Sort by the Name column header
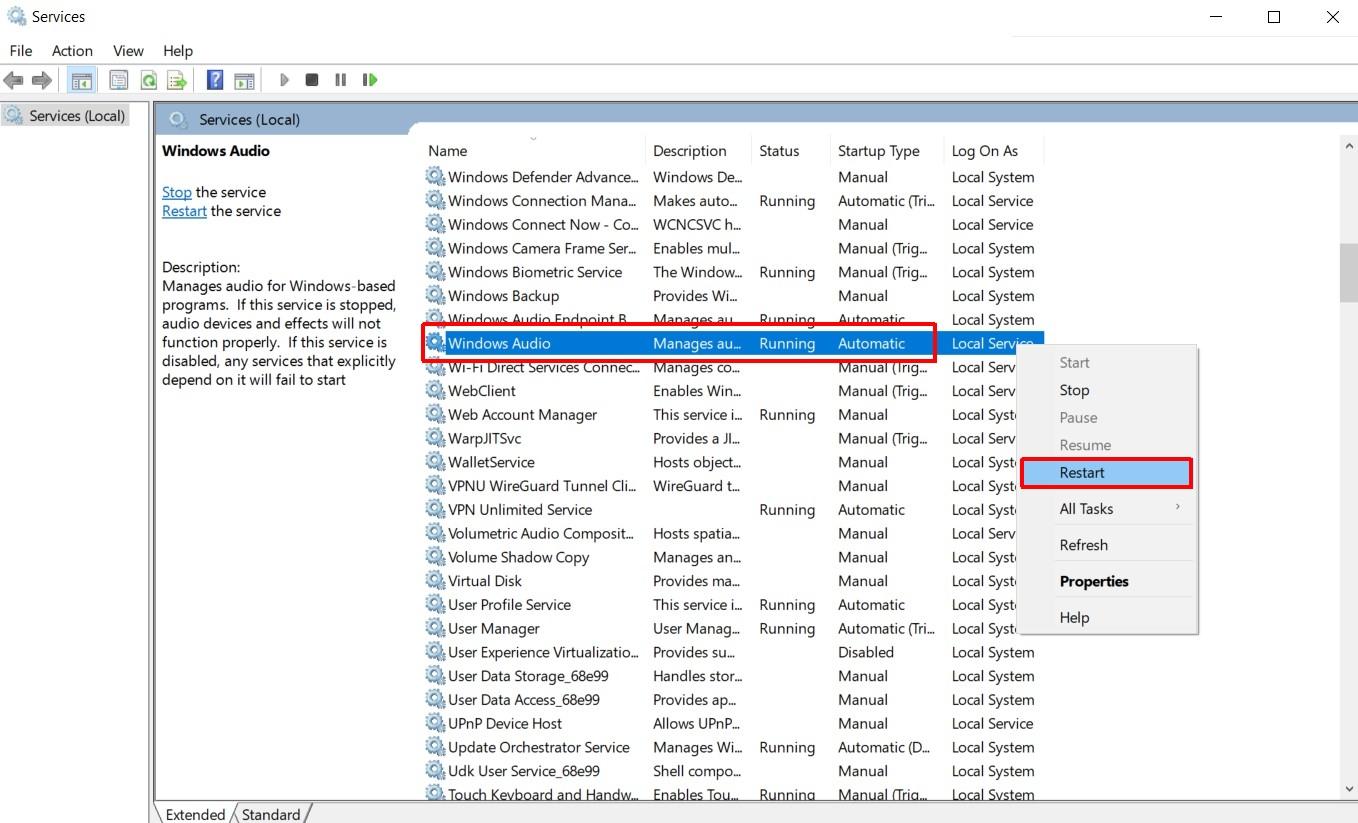The image size is (1358, 823). point(533,151)
